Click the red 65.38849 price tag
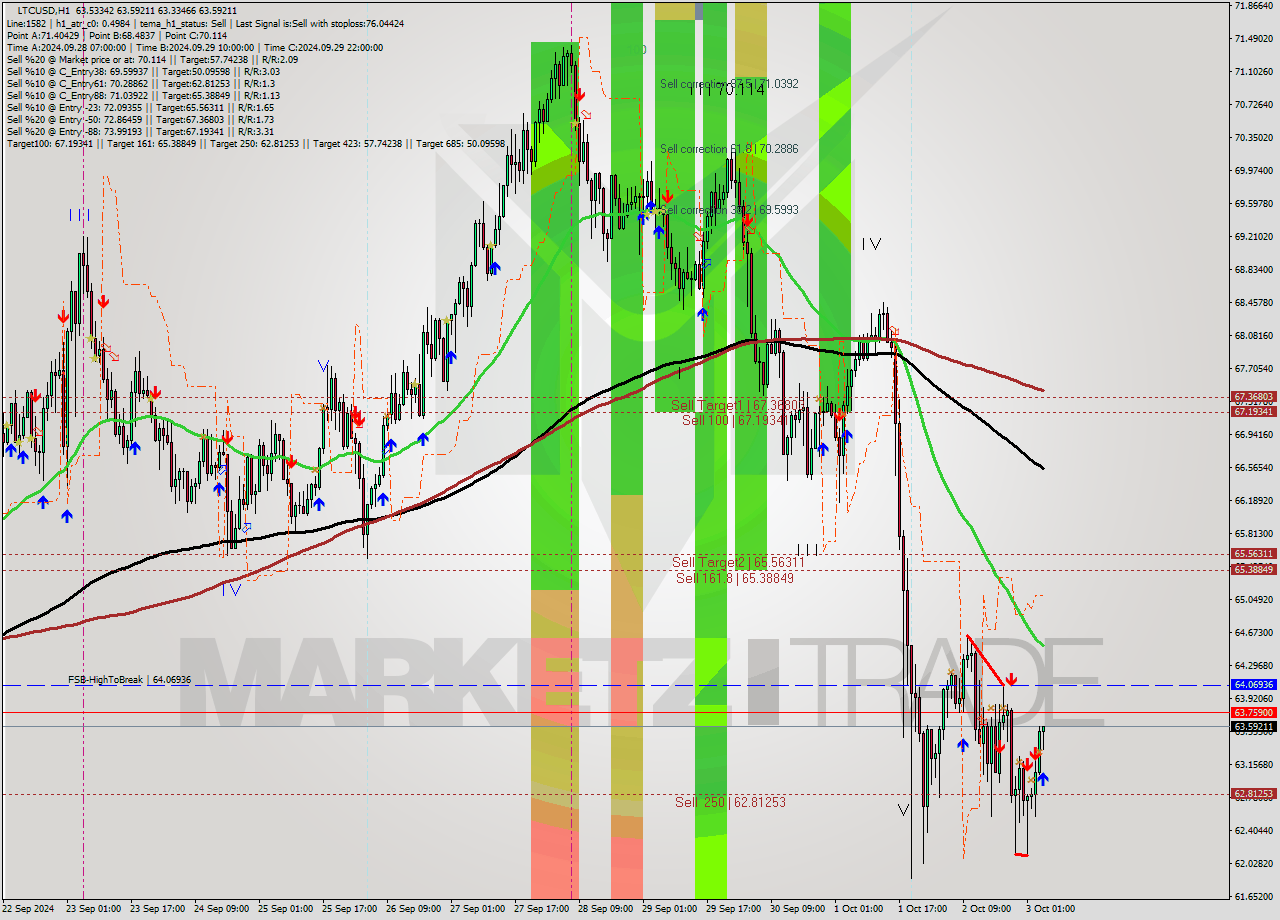Viewport: 1280px width, 920px height. (x=1253, y=570)
